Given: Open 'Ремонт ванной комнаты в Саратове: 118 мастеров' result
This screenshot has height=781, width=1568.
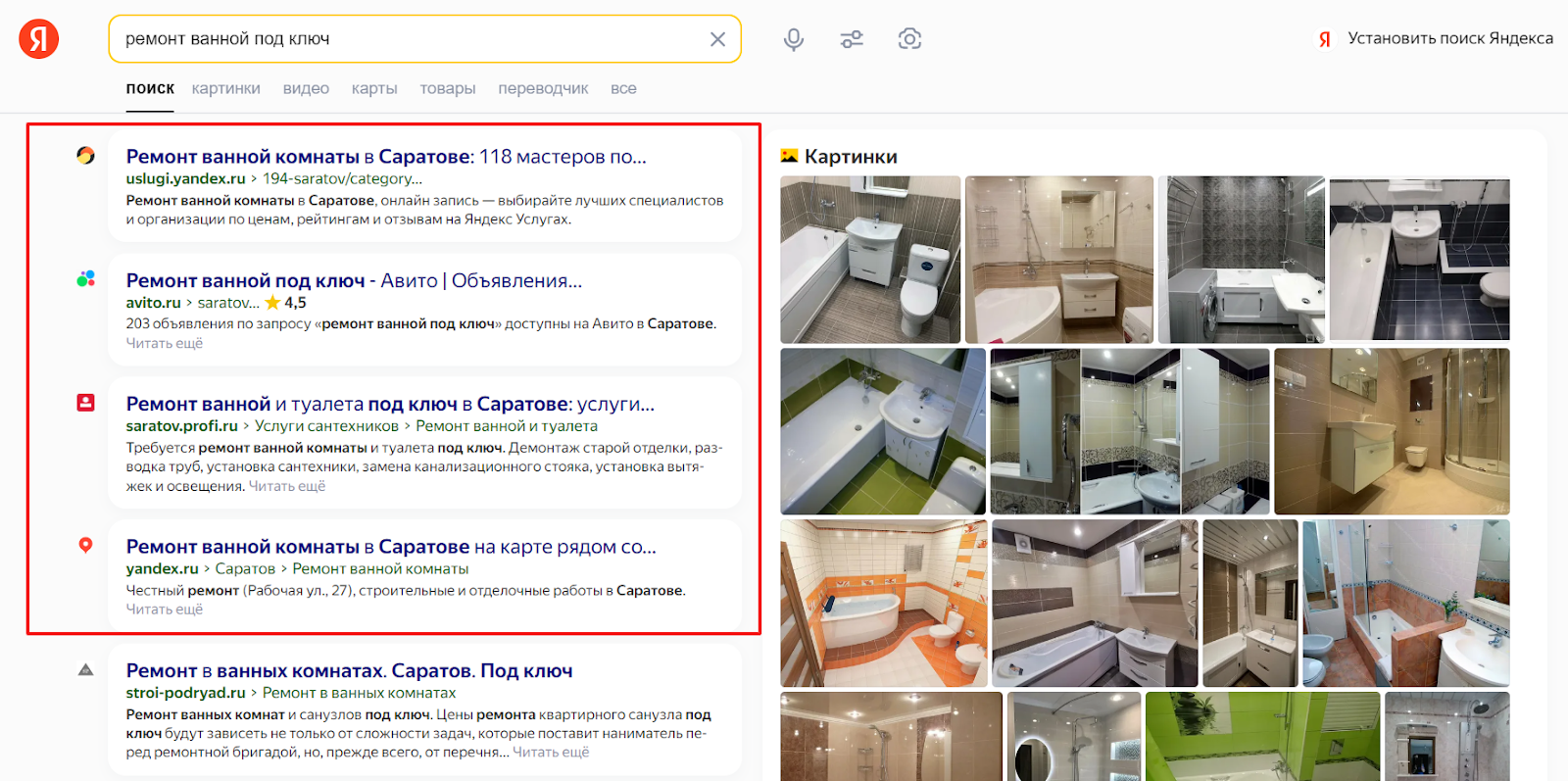Looking at the screenshot, I should pyautogui.click(x=386, y=157).
